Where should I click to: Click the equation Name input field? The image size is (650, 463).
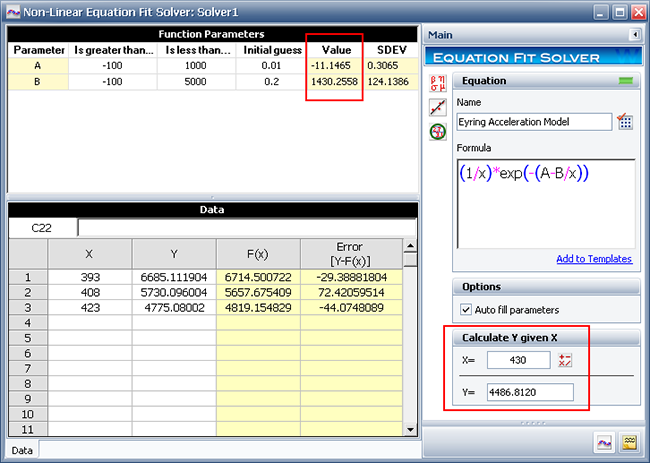tap(533, 122)
